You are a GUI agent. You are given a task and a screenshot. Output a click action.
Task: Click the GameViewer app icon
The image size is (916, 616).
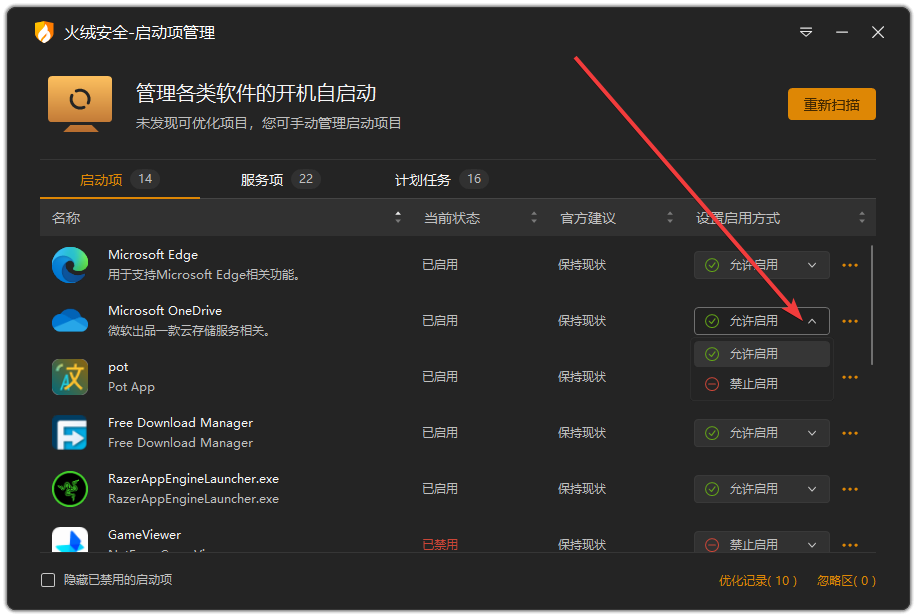coord(70,539)
